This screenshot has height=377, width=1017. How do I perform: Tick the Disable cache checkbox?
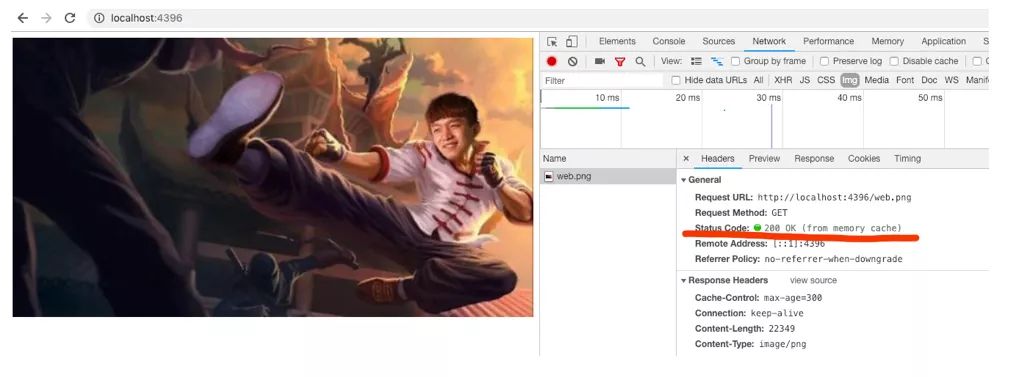(x=894, y=61)
